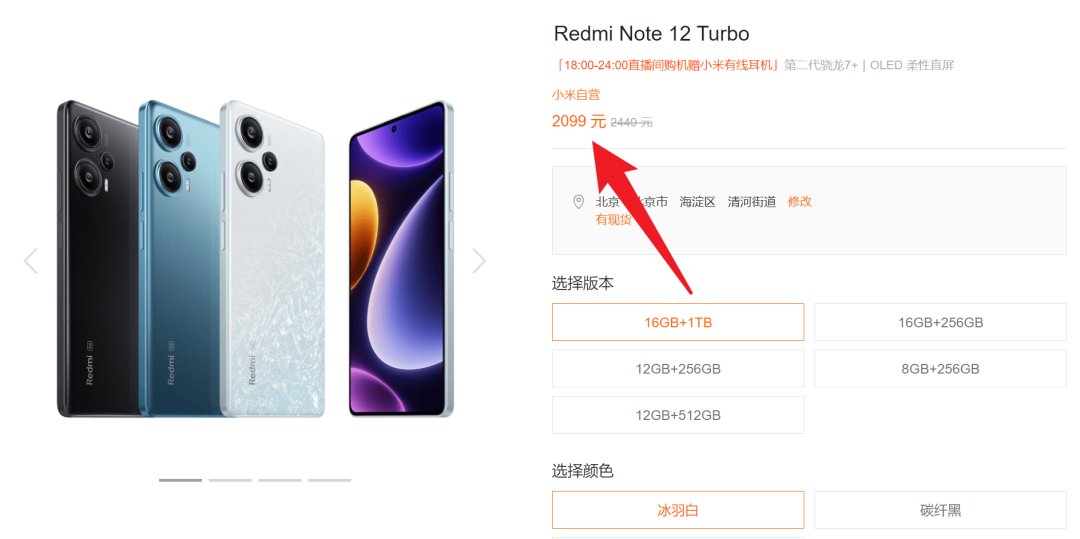
Task: Switch to the second gallery slide indicator
Action: tap(230, 480)
